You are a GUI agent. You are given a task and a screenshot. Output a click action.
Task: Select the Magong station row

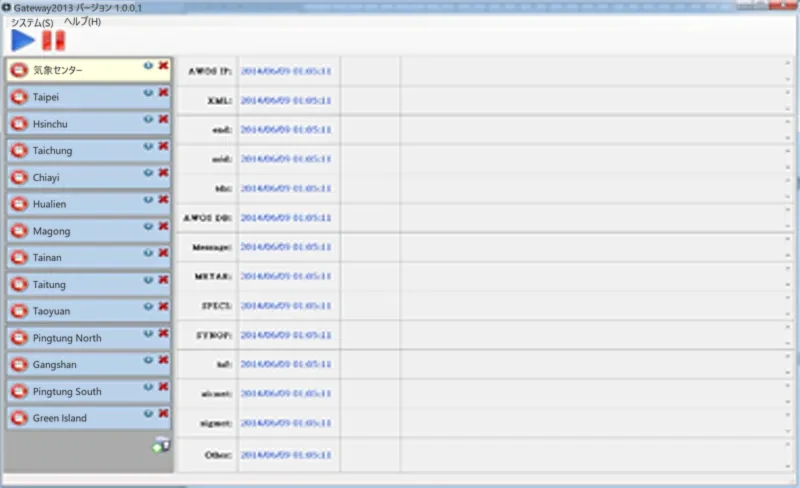click(x=89, y=231)
